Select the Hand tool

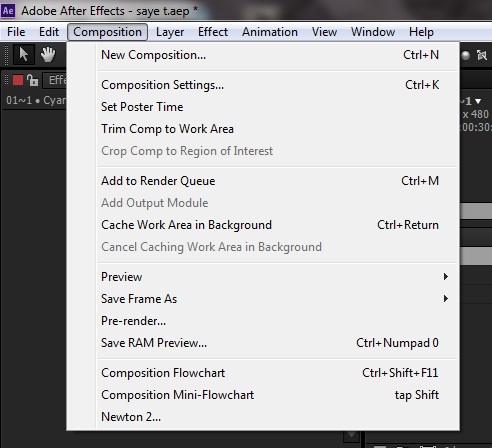48,54
